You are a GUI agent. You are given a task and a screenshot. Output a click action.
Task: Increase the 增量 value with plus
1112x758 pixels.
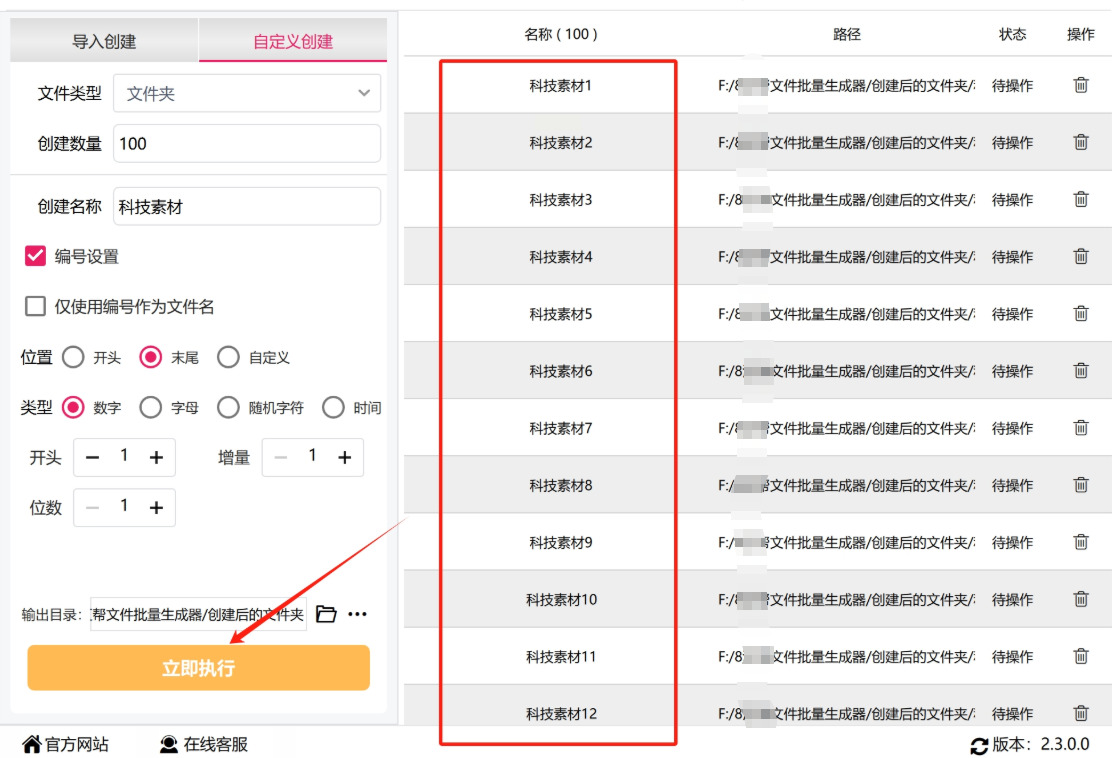(344, 458)
